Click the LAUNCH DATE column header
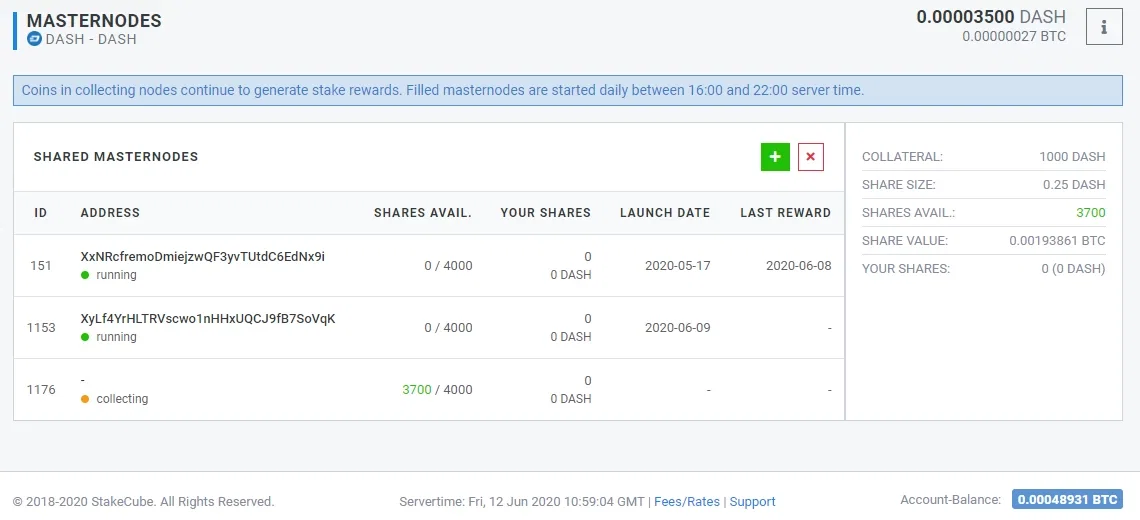 coord(665,213)
